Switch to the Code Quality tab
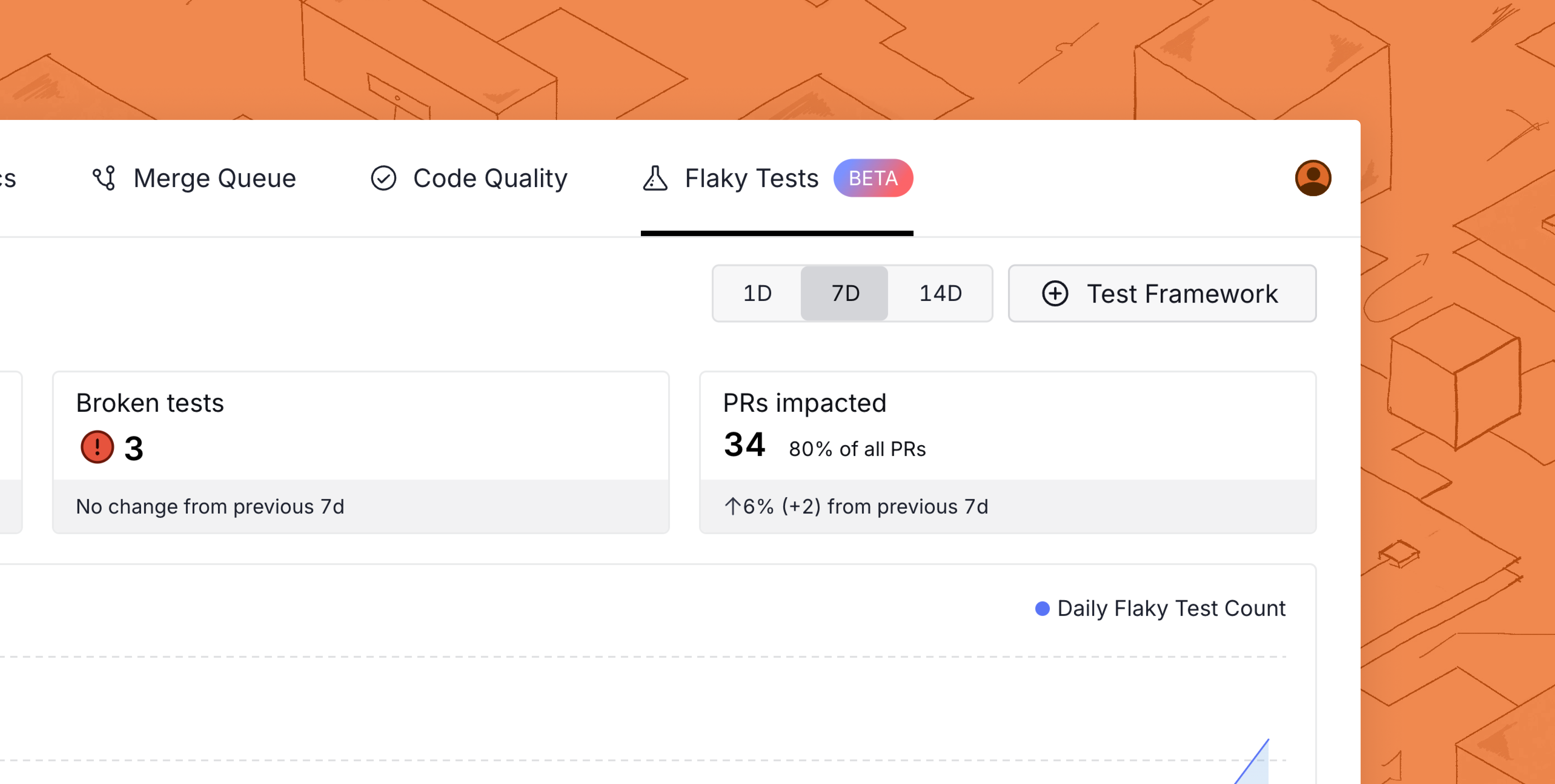Viewport: 1555px width, 784px height. pos(469,178)
